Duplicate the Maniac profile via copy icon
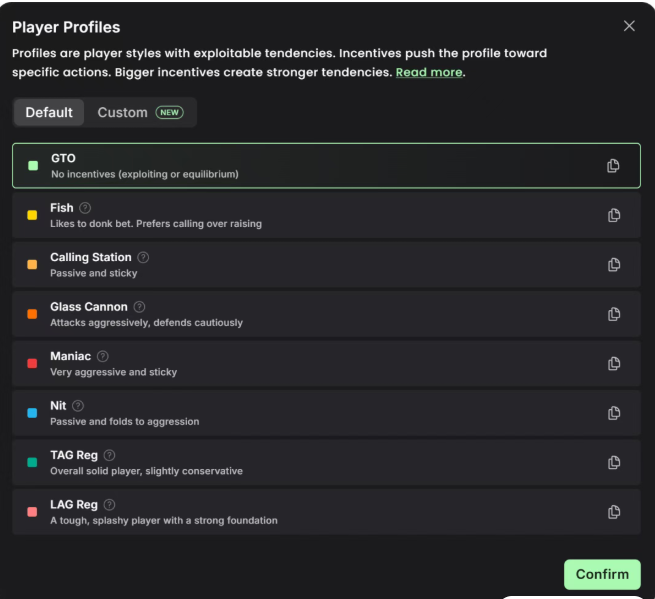 coord(613,363)
